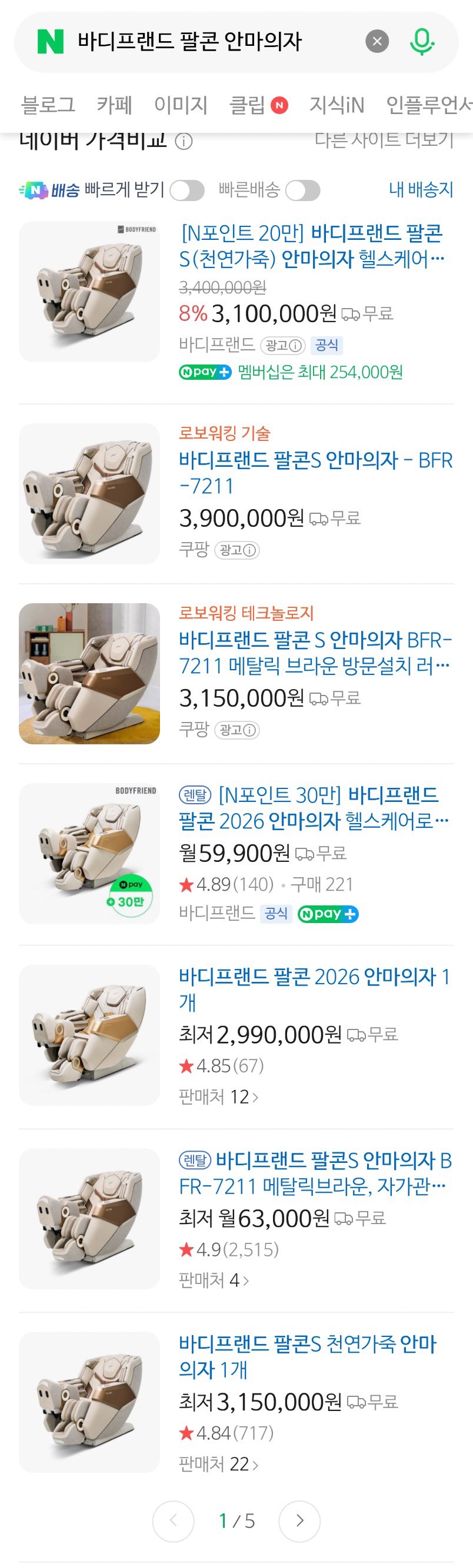Image resolution: width=473 pixels, height=1568 pixels.
Task: Tap the microphone voice search icon
Action: coord(424,41)
